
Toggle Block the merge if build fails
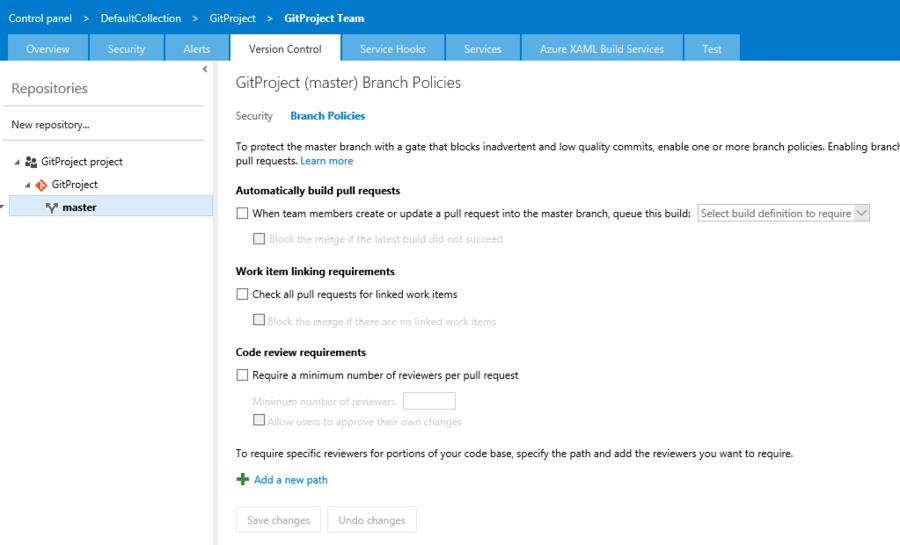pos(259,239)
